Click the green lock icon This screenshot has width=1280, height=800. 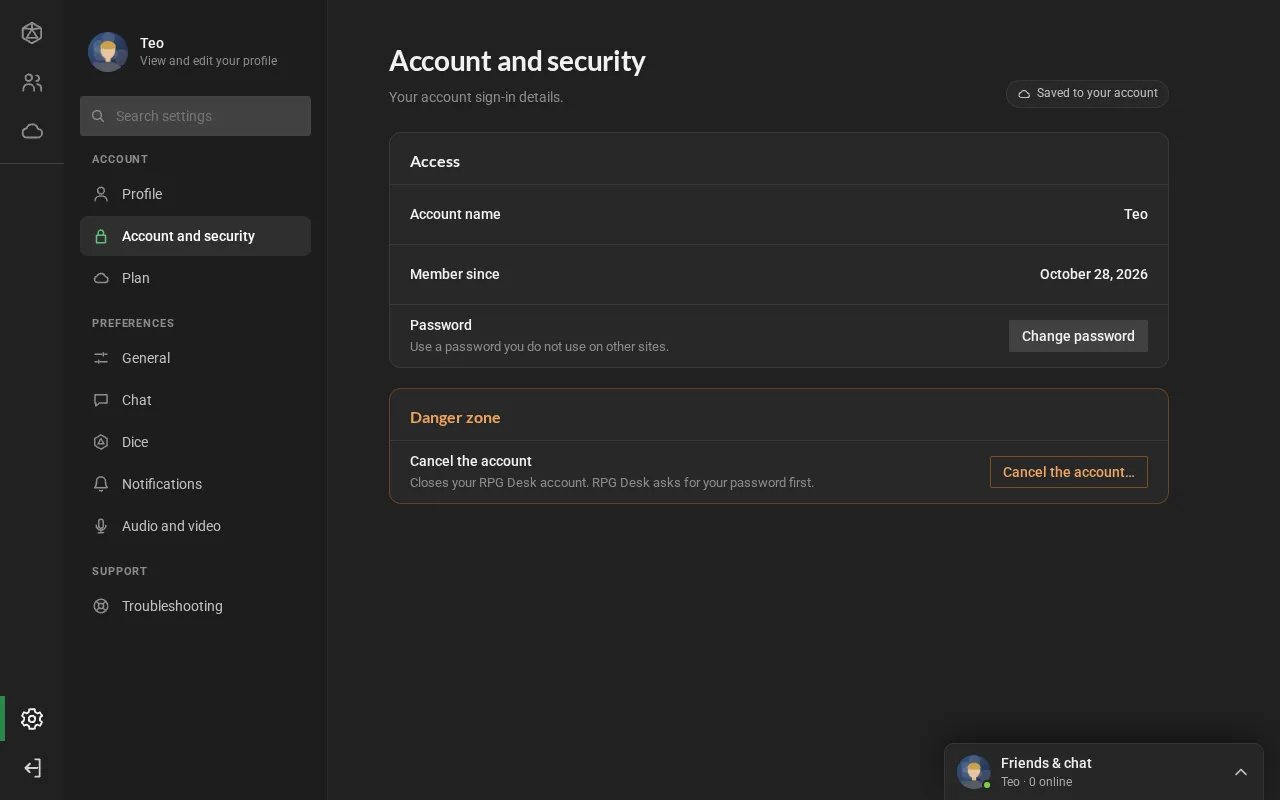pos(101,236)
